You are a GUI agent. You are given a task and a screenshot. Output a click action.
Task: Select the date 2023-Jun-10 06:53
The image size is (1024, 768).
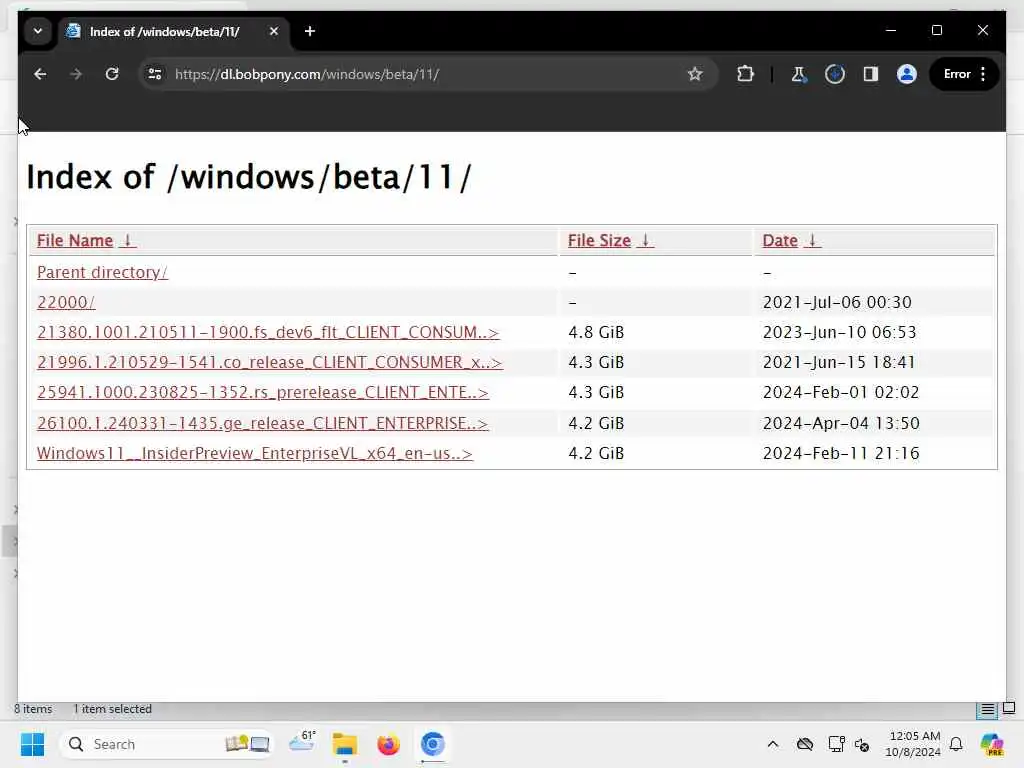tap(839, 332)
